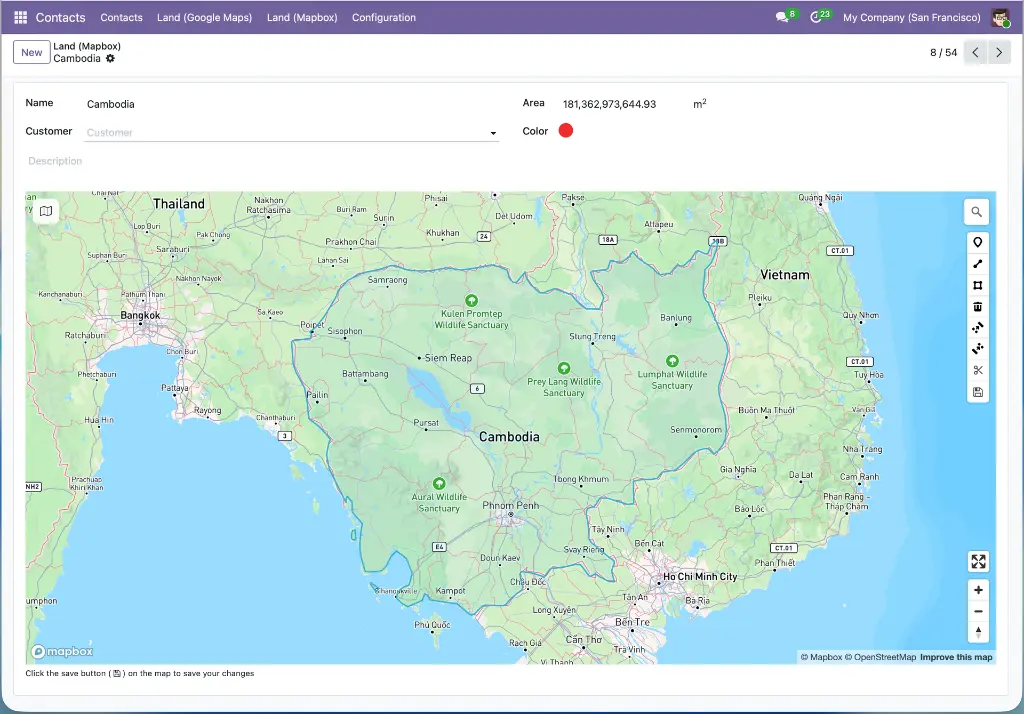The width and height of the screenshot is (1024, 714).
Task: Select the scissors cut tool
Action: (x=978, y=370)
